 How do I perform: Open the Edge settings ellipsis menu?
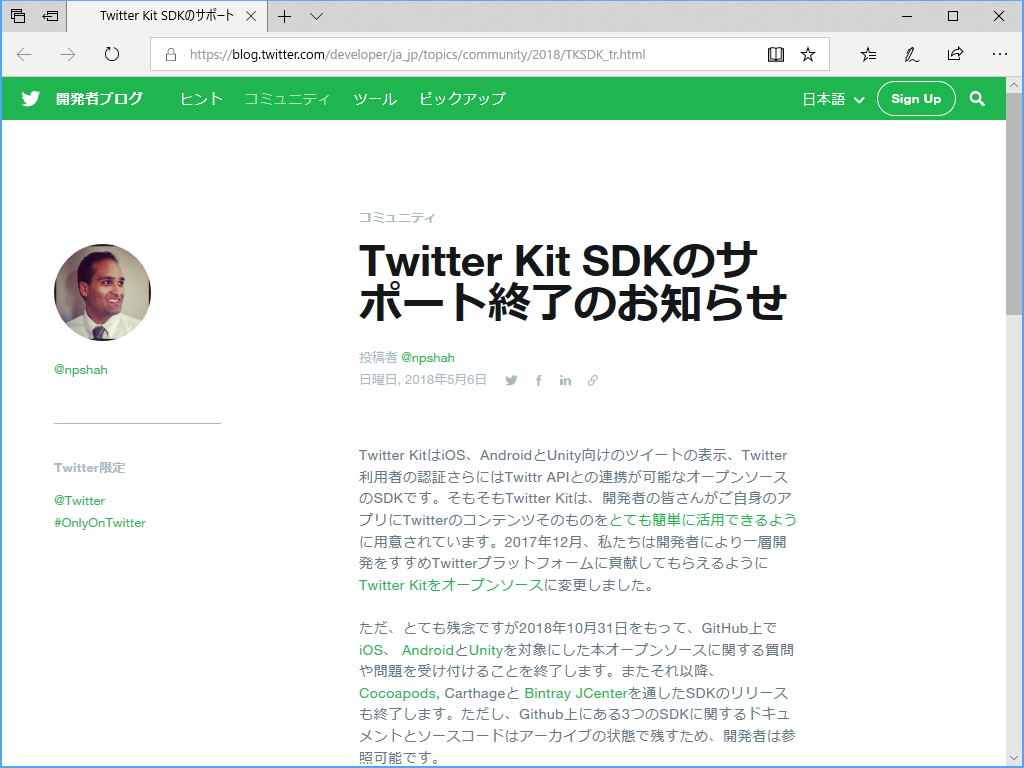click(1000, 54)
